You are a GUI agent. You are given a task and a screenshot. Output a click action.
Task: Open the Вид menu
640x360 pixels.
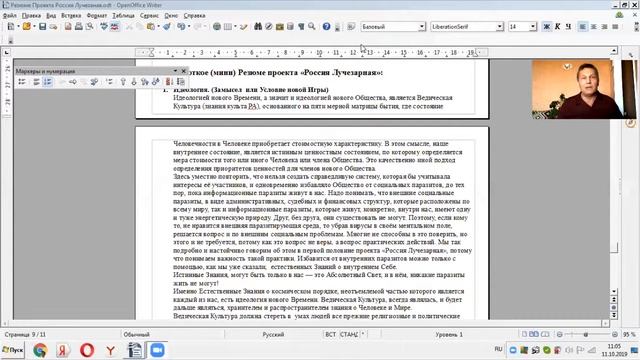point(51,16)
